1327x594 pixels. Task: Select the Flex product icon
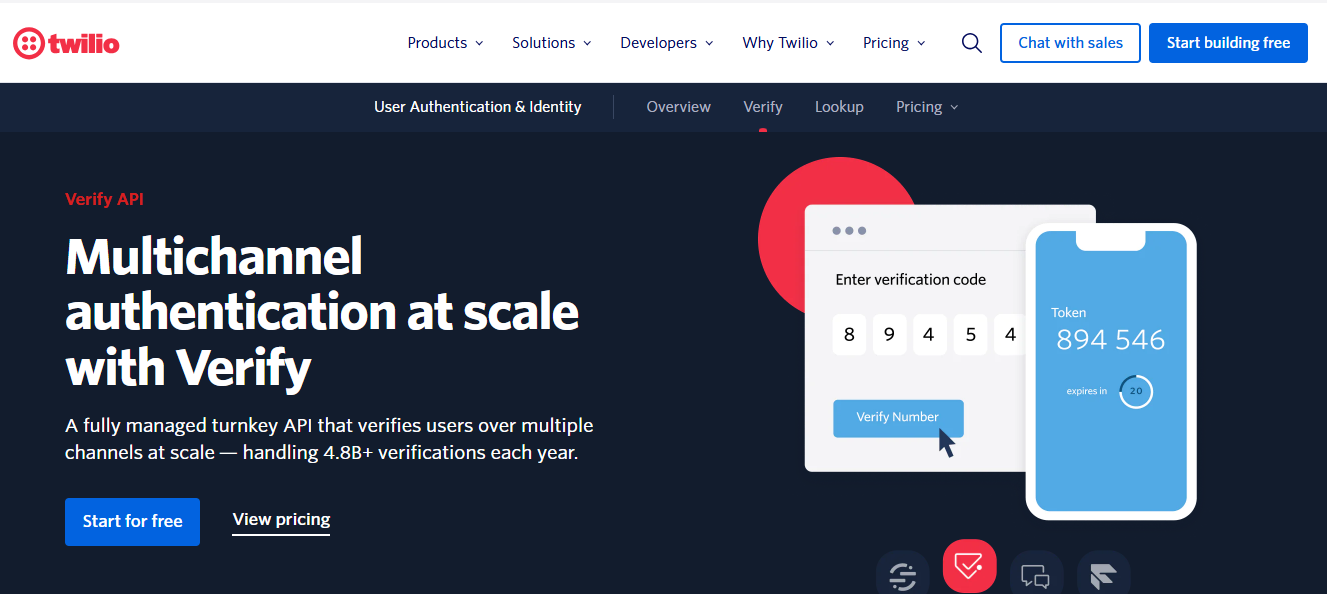tap(1103, 574)
